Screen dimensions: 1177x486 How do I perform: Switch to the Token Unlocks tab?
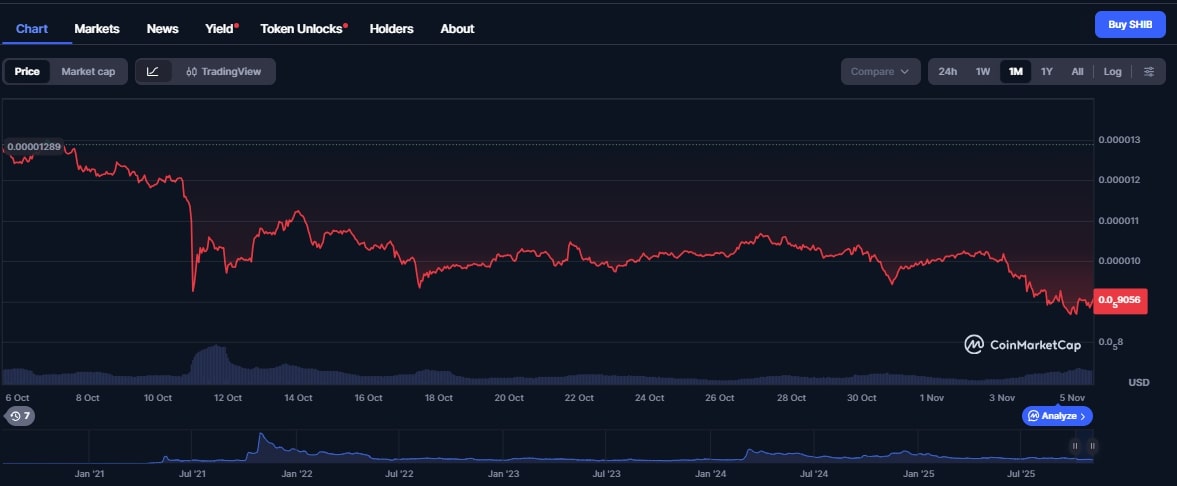[304, 28]
